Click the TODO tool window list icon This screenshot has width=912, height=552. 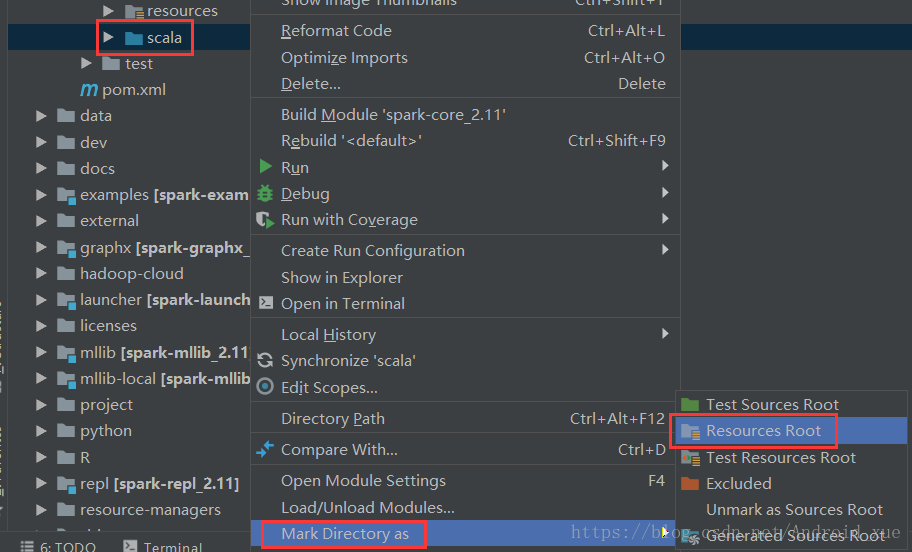tap(27, 546)
